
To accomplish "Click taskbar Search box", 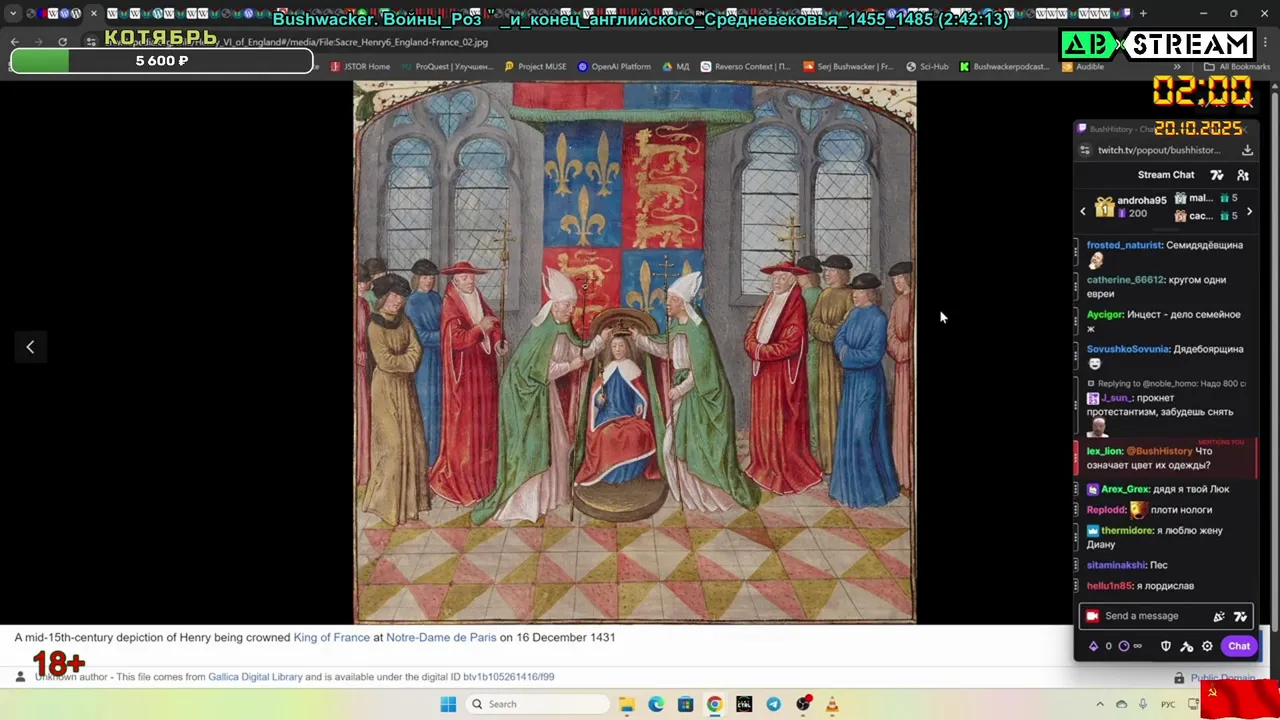I will pos(539,704).
